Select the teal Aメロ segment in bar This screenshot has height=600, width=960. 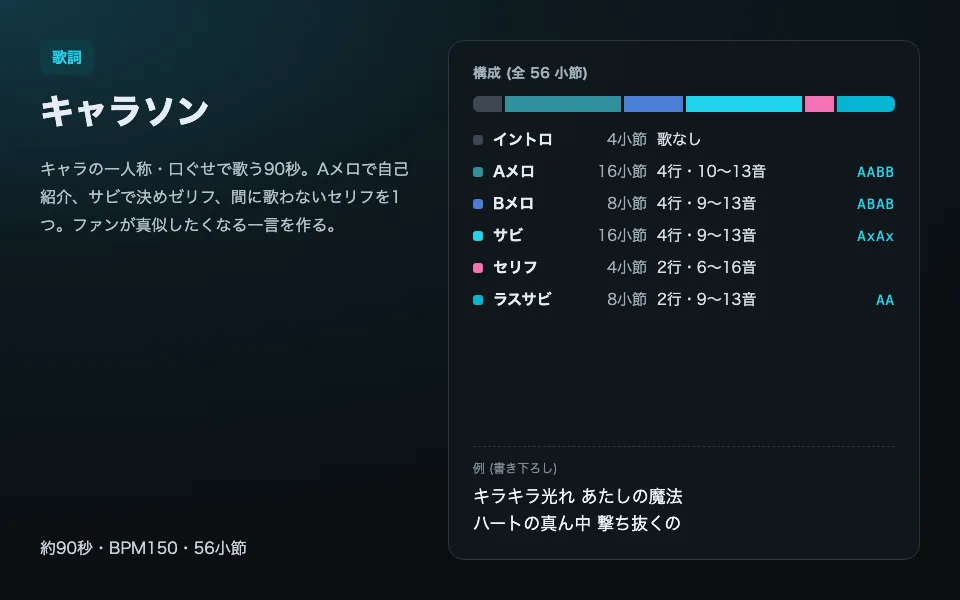pos(563,104)
